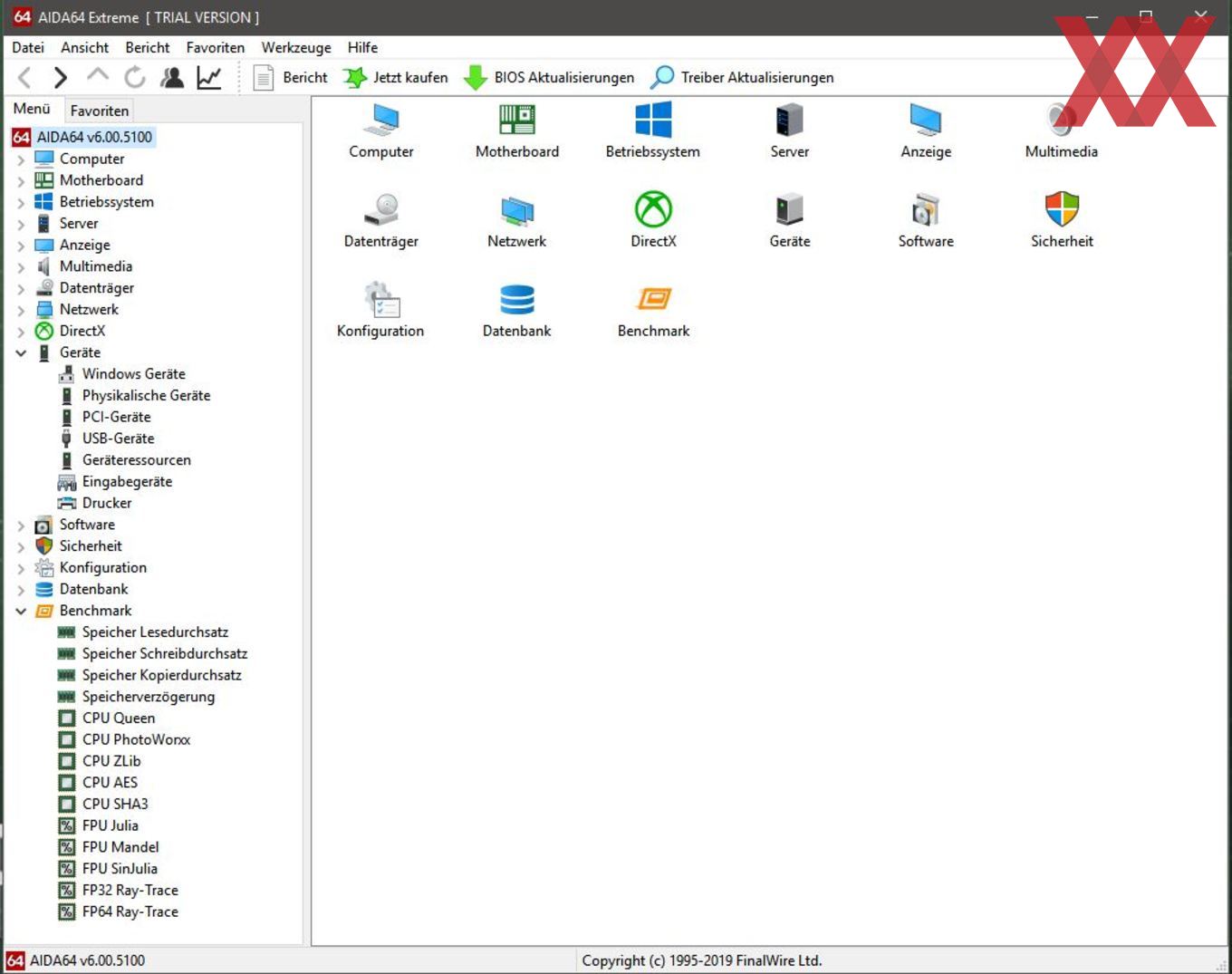This screenshot has width=1232, height=974.
Task: Open BIOS Aktualisierungen from the toolbar
Action: (549, 78)
